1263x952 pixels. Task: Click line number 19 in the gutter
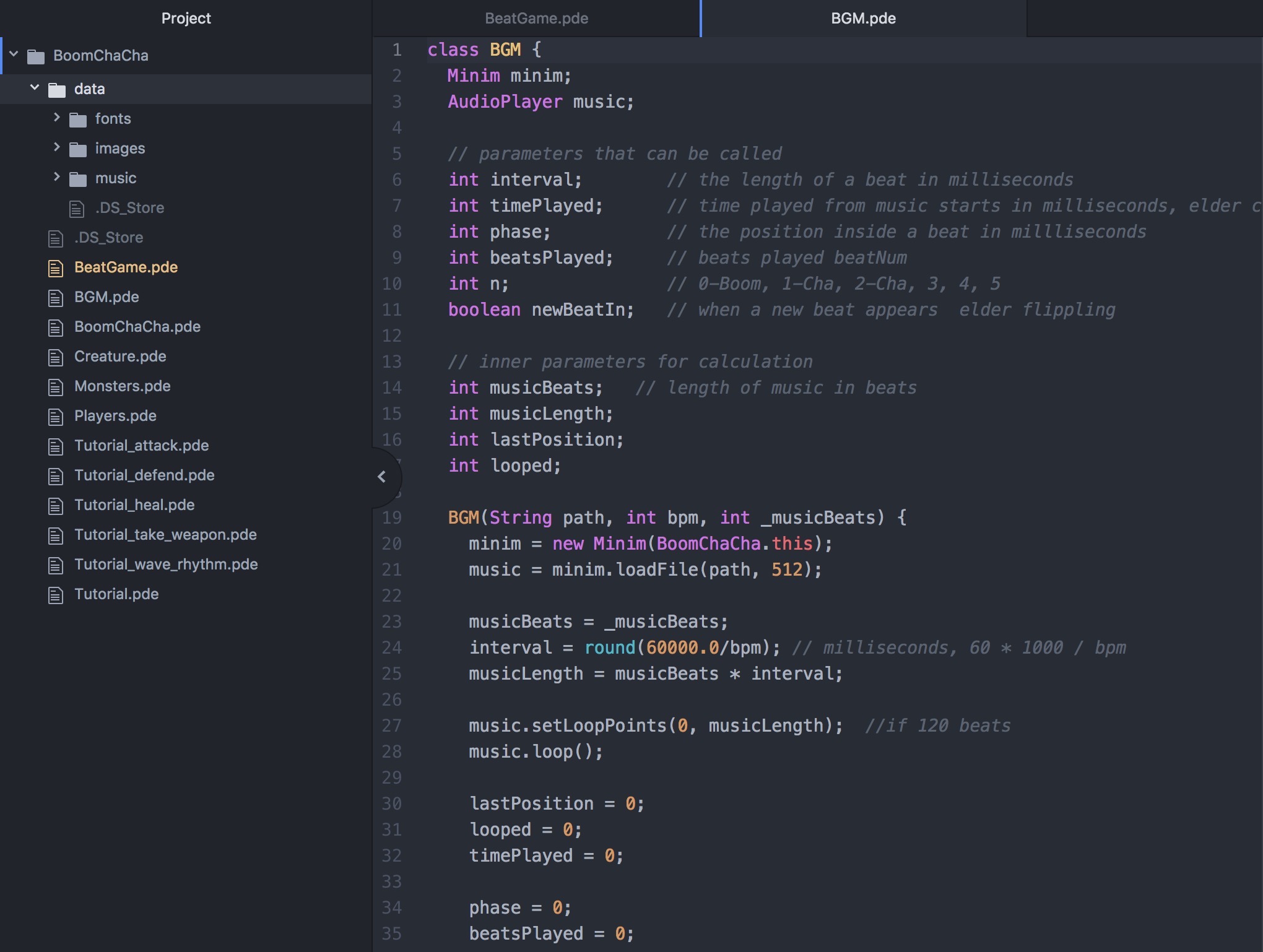pyautogui.click(x=391, y=517)
